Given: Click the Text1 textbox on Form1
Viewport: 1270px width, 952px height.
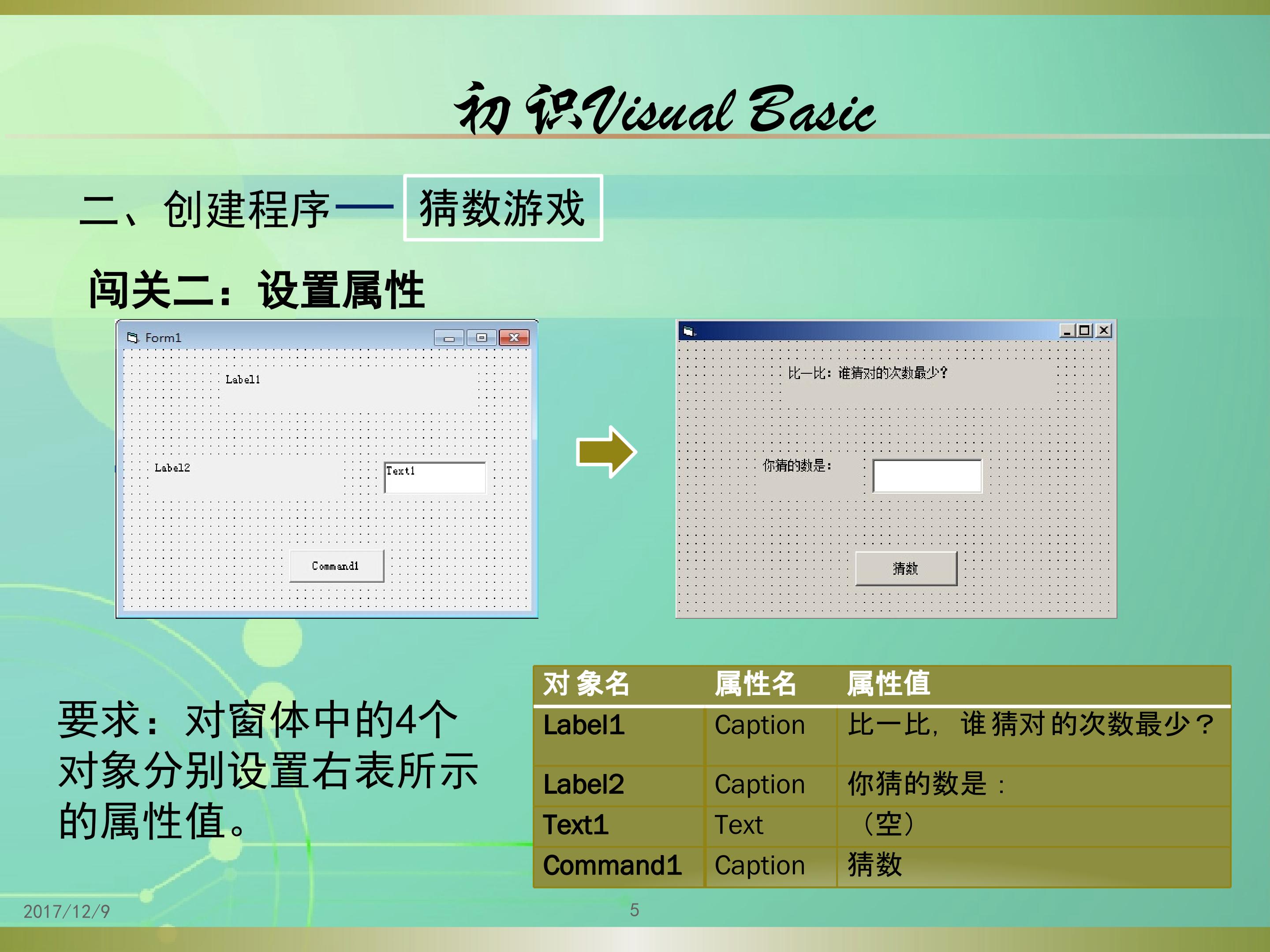Looking at the screenshot, I should click(x=435, y=477).
